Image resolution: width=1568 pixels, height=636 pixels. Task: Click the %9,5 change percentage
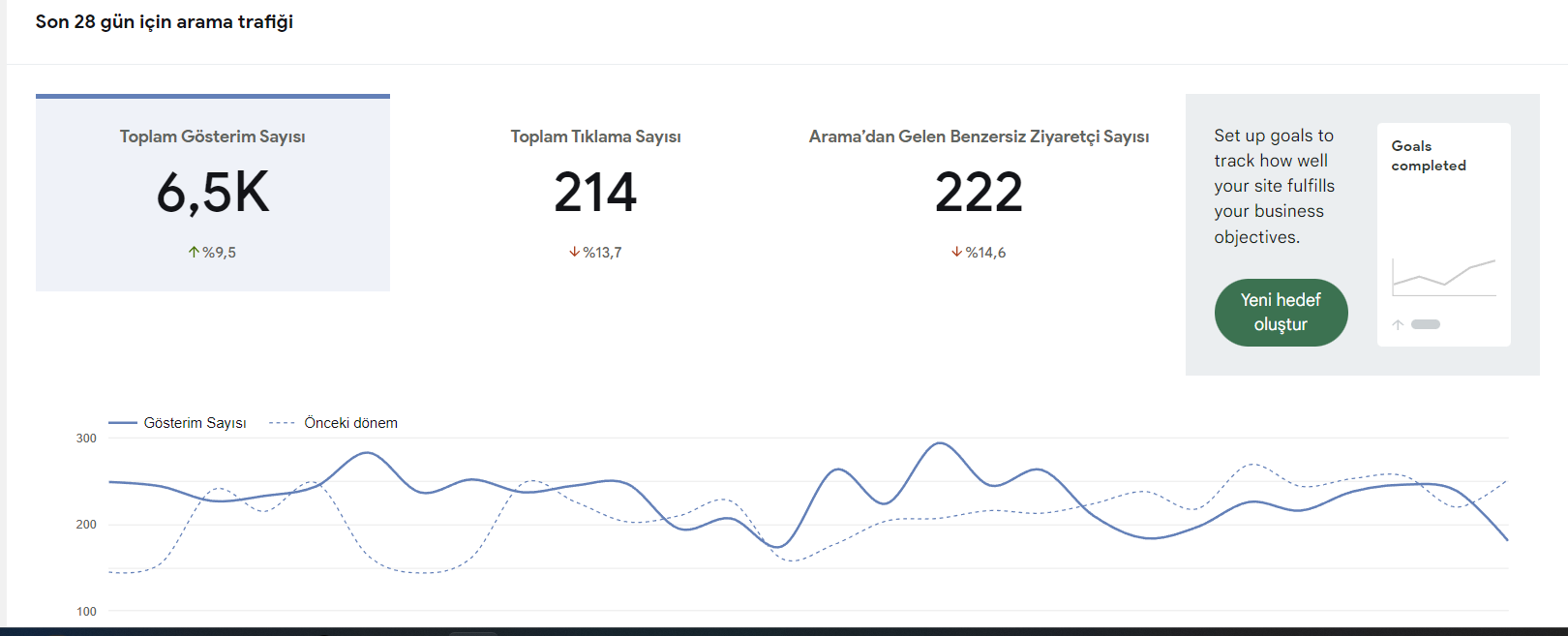pyautogui.click(x=219, y=253)
